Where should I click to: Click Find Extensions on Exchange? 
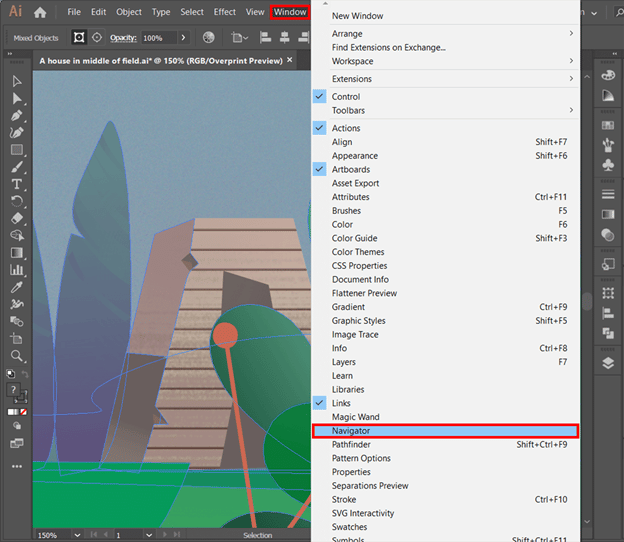point(389,47)
